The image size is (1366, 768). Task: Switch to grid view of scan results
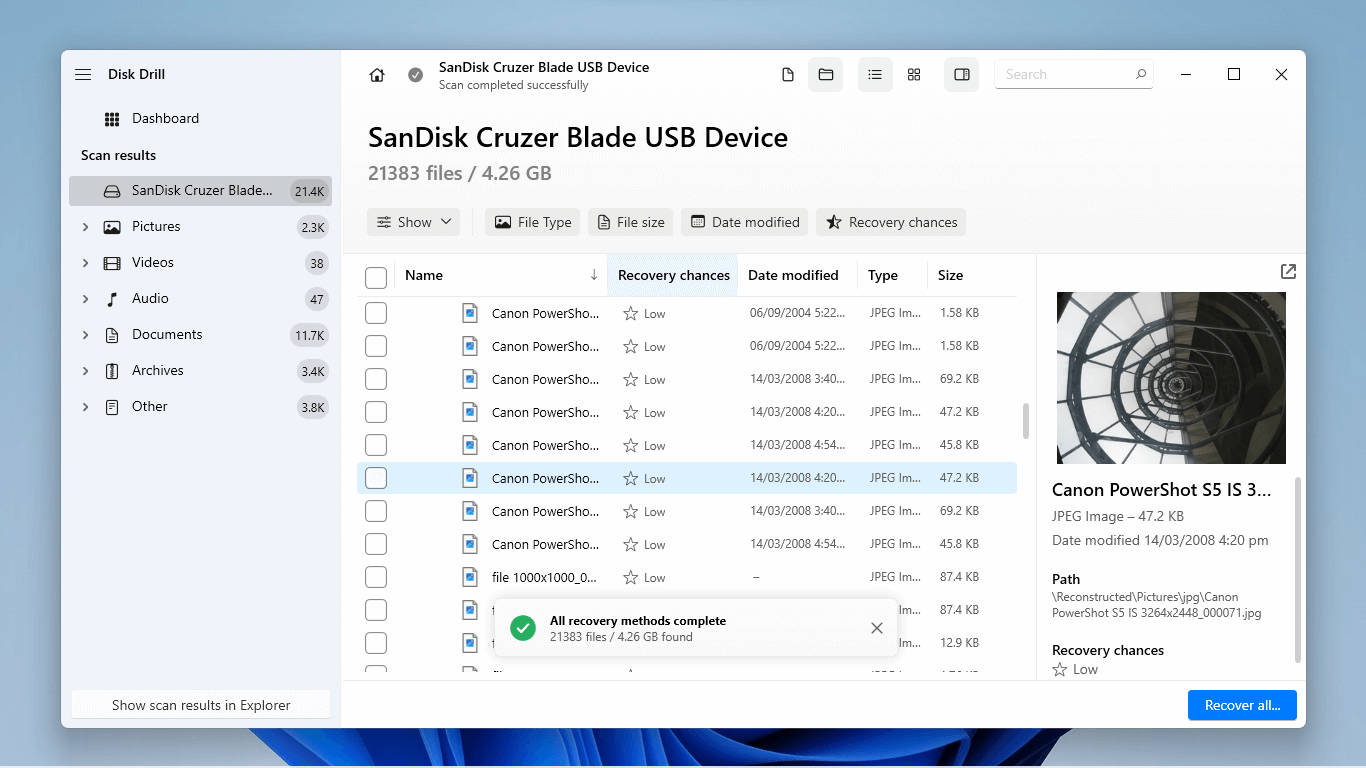pyautogui.click(x=913, y=74)
